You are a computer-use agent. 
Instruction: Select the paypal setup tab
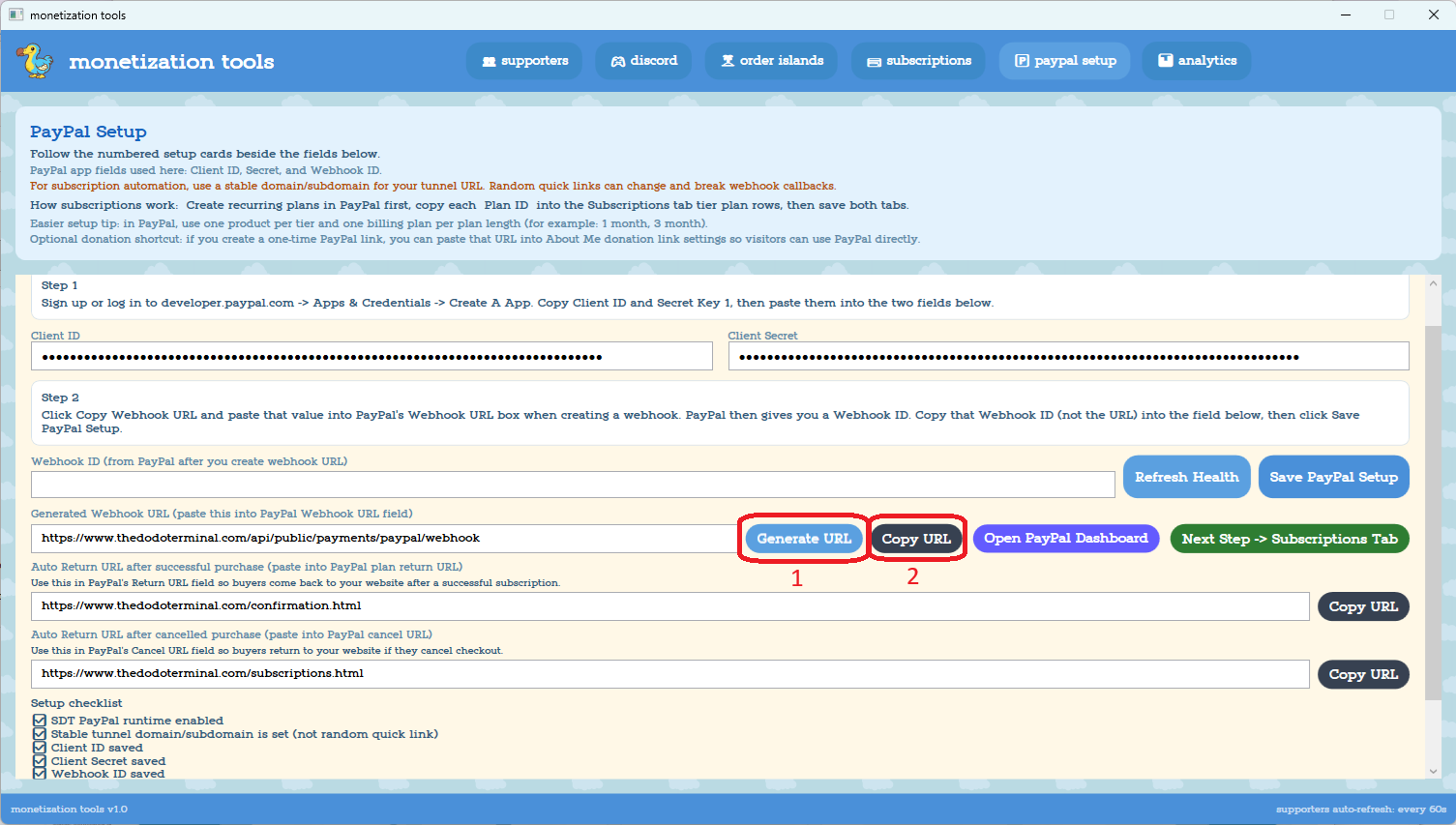[x=1064, y=61]
